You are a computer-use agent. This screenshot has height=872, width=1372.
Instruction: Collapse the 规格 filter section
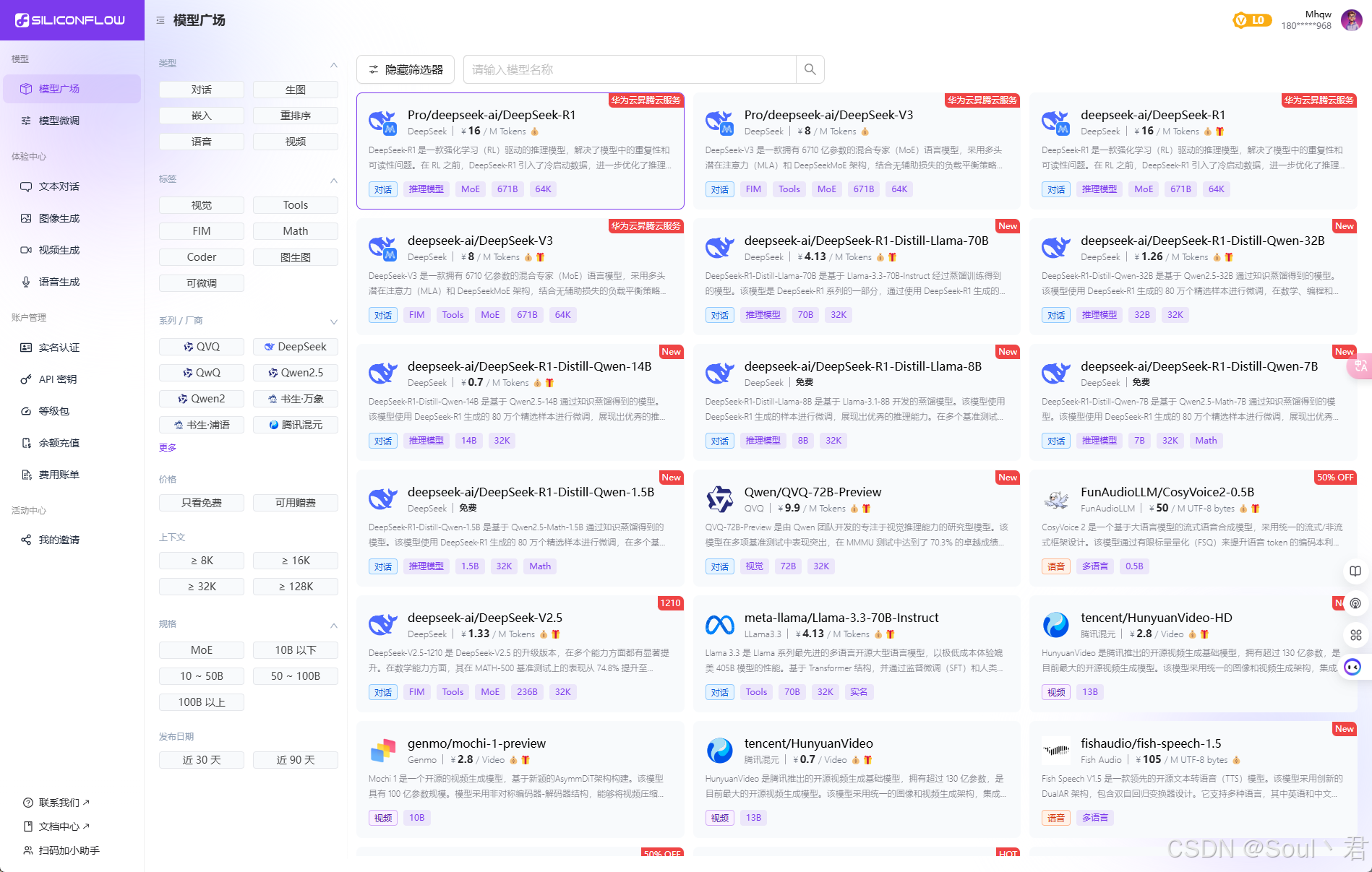334,624
